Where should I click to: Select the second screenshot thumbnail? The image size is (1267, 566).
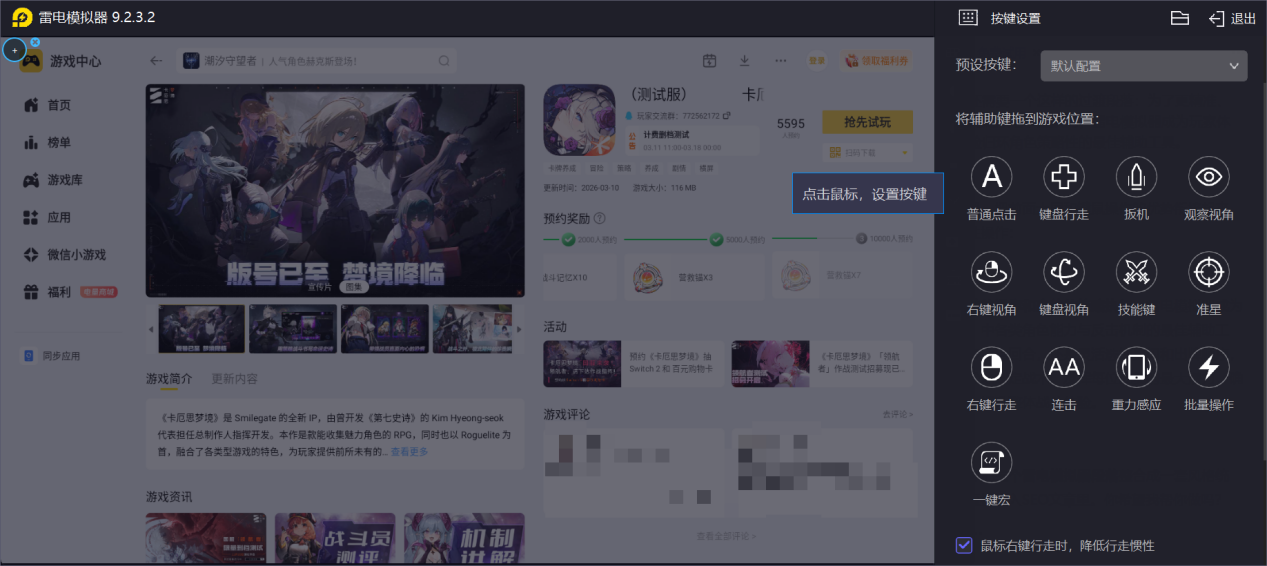coord(293,329)
